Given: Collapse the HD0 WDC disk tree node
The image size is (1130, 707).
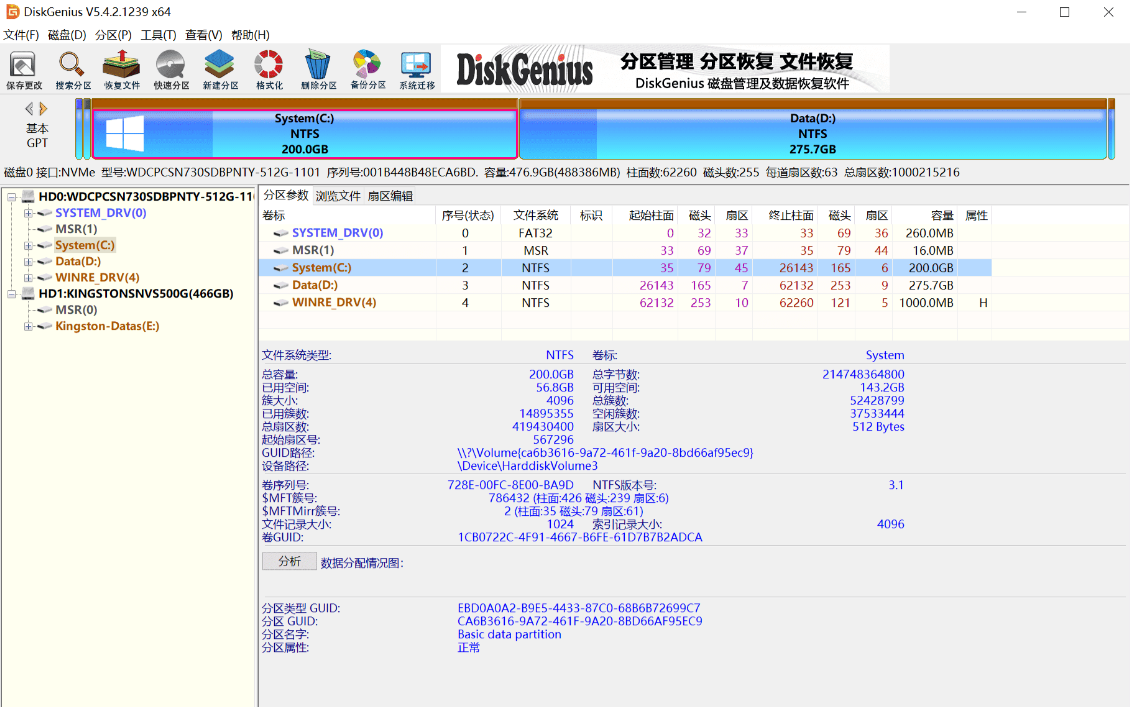Looking at the screenshot, I should [12, 197].
